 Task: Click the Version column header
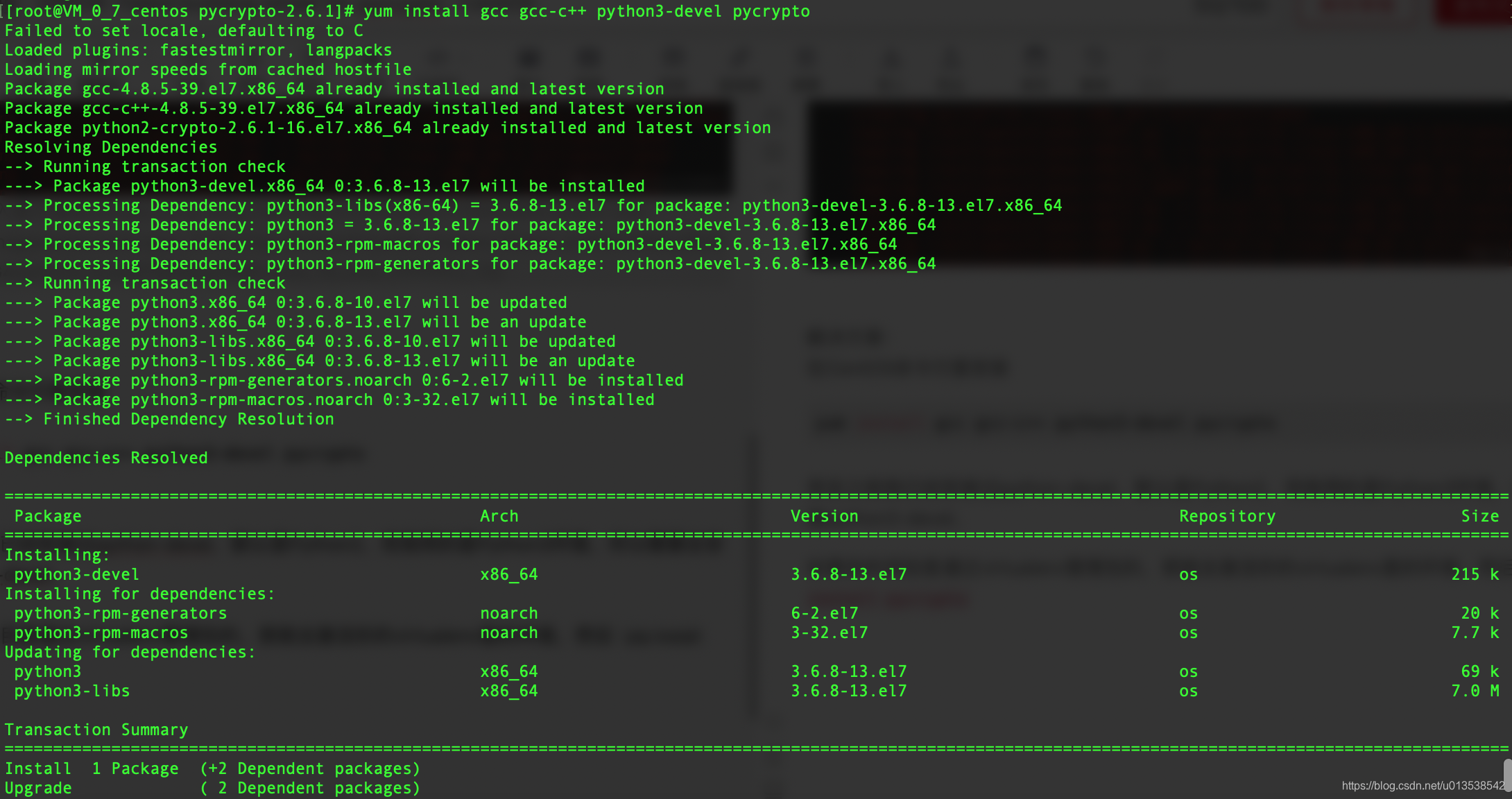[824, 517]
